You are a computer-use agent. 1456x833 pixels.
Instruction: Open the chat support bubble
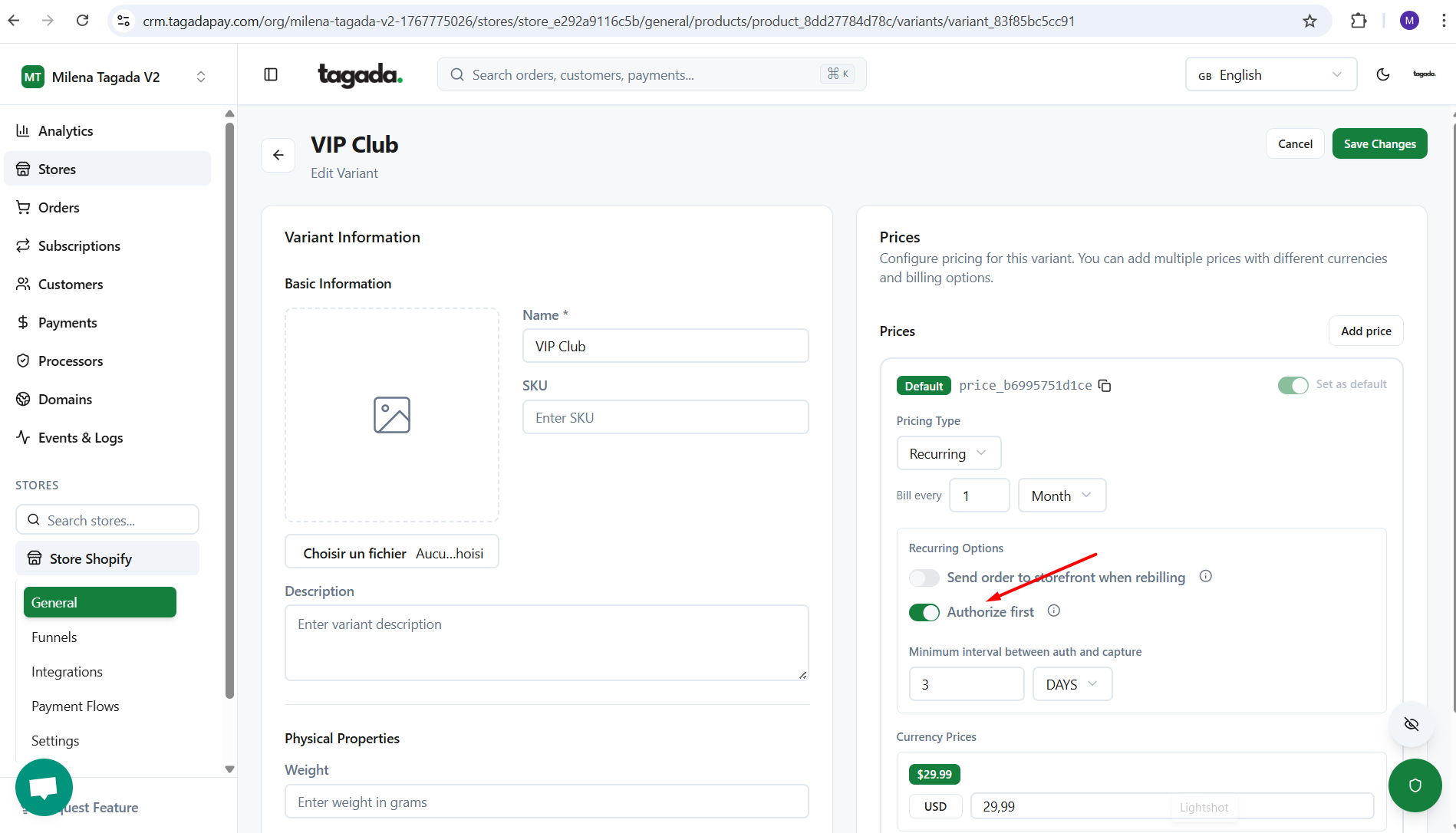point(44,787)
